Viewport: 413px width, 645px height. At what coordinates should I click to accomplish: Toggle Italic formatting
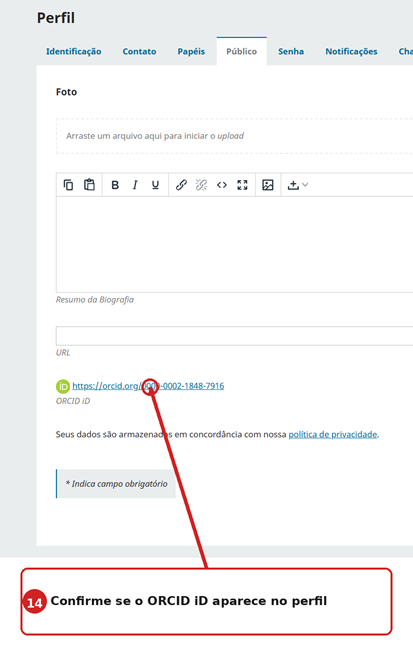[135, 185]
